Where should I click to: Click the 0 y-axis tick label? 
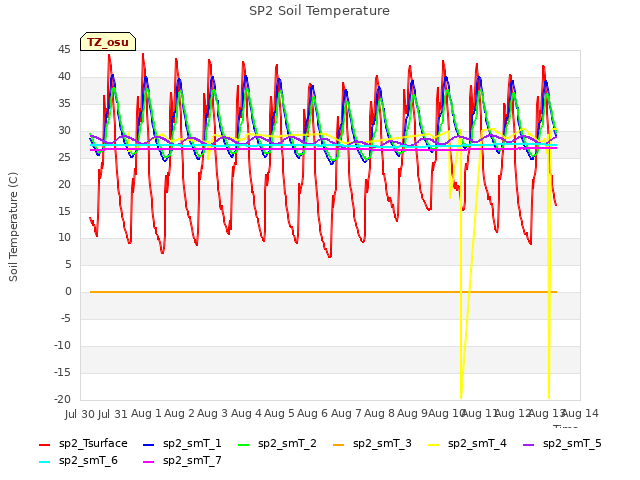point(68,292)
